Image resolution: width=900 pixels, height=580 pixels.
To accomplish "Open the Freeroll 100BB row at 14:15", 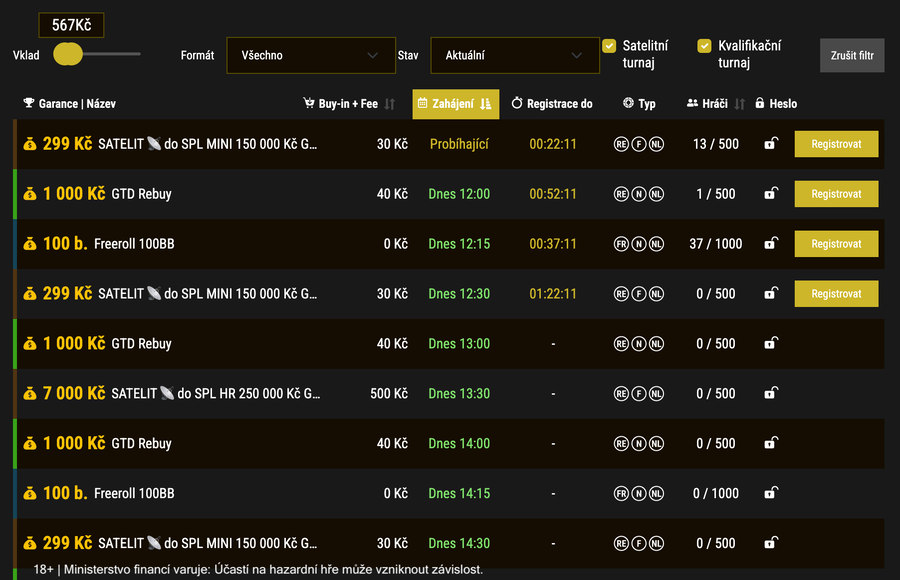I will coord(134,494).
